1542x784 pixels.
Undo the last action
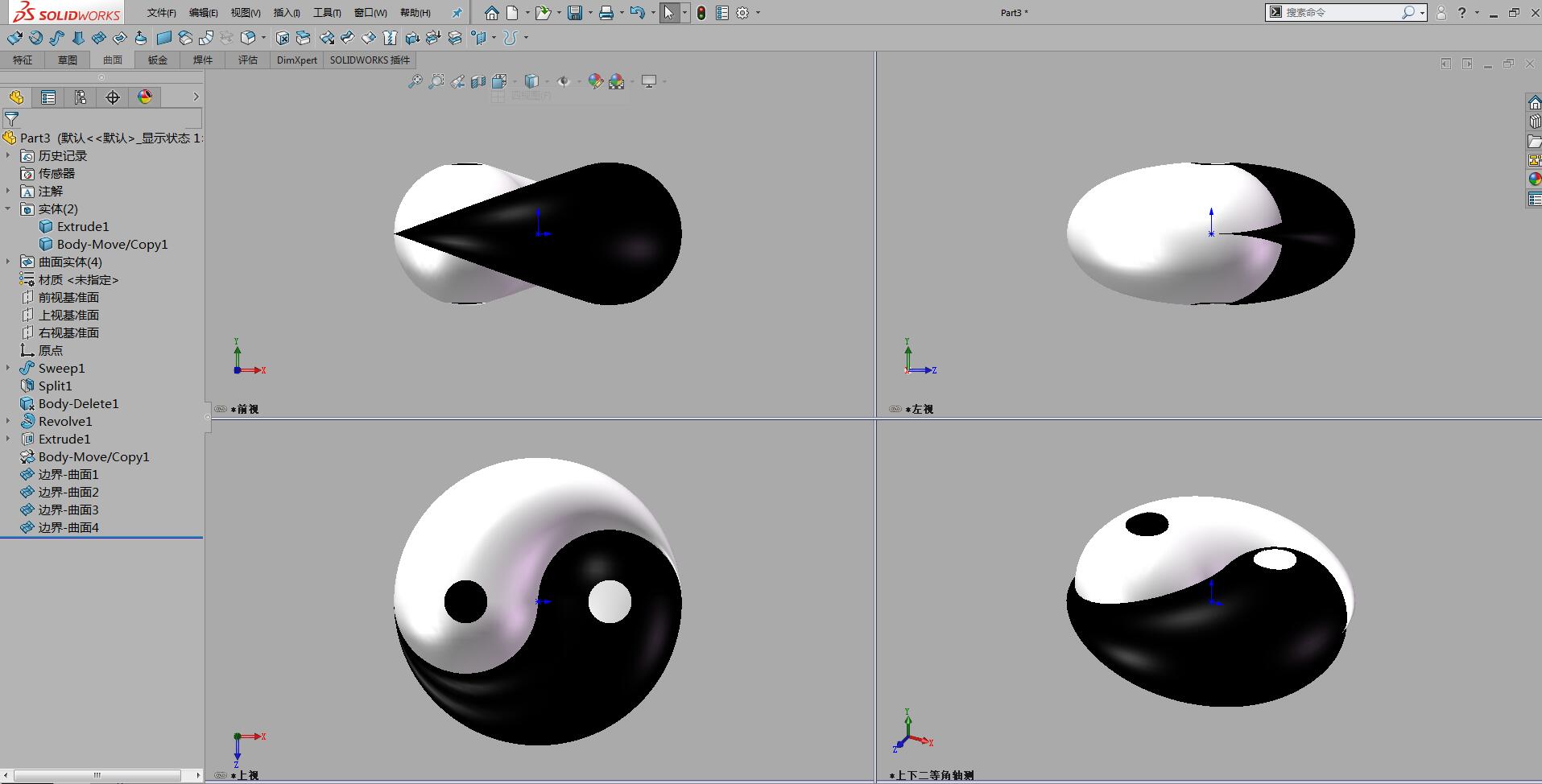tap(637, 13)
